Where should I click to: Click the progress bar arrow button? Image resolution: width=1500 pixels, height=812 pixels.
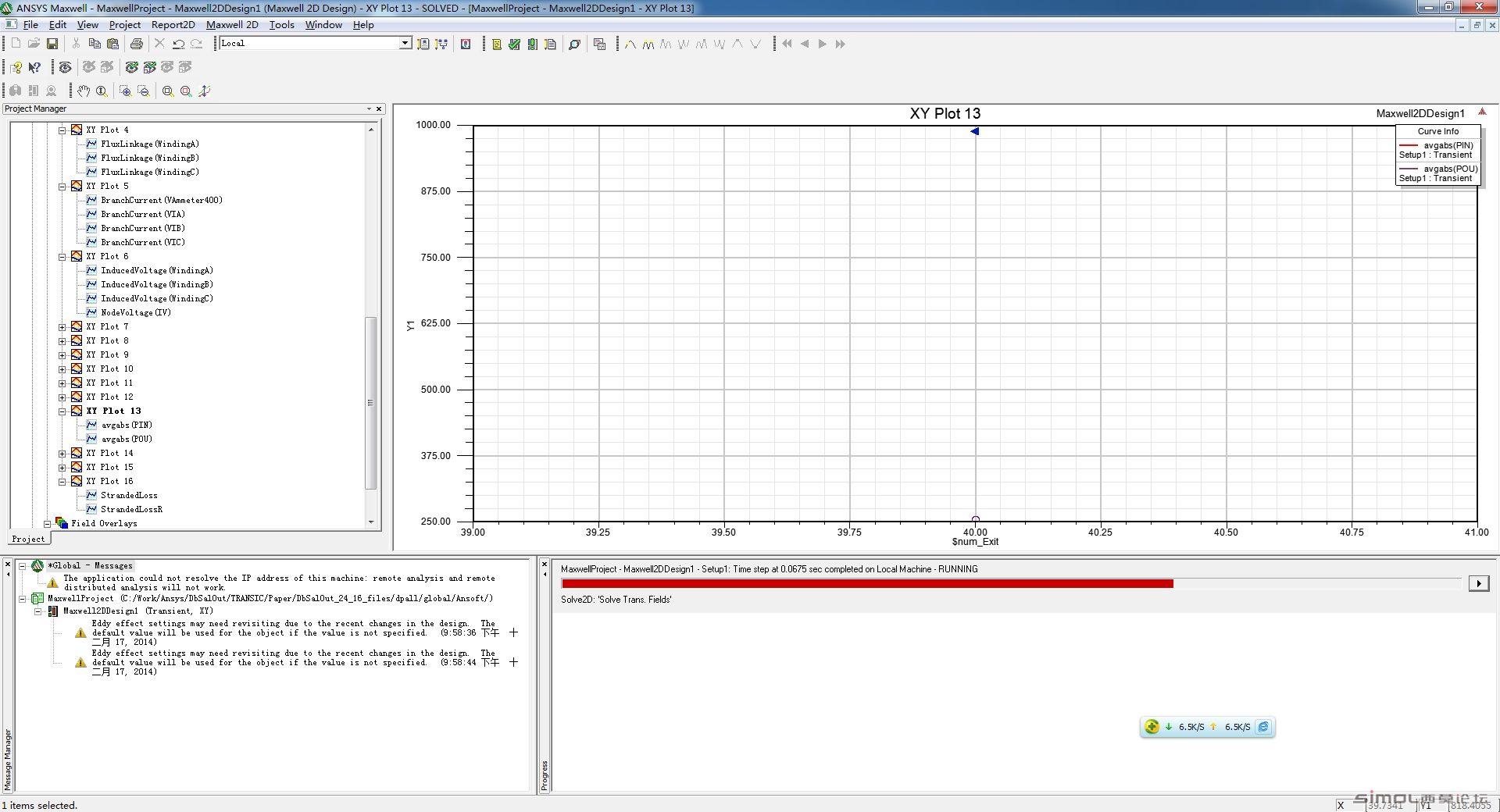pos(1478,583)
